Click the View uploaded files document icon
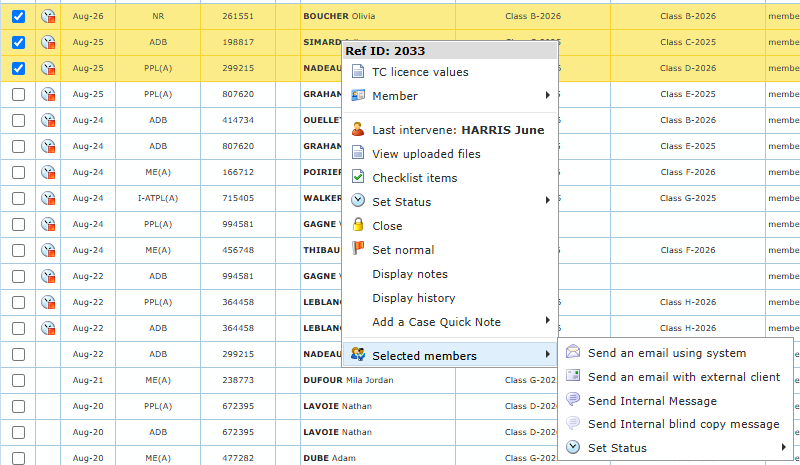Image resolution: width=800 pixels, height=465 pixels. point(358,153)
